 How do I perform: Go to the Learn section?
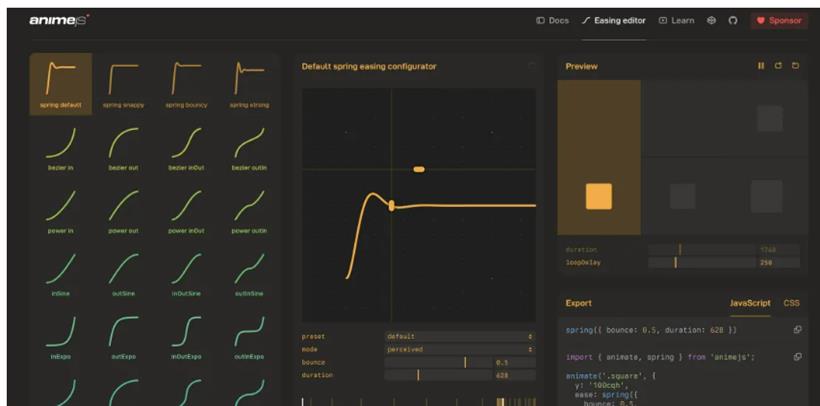pos(676,20)
